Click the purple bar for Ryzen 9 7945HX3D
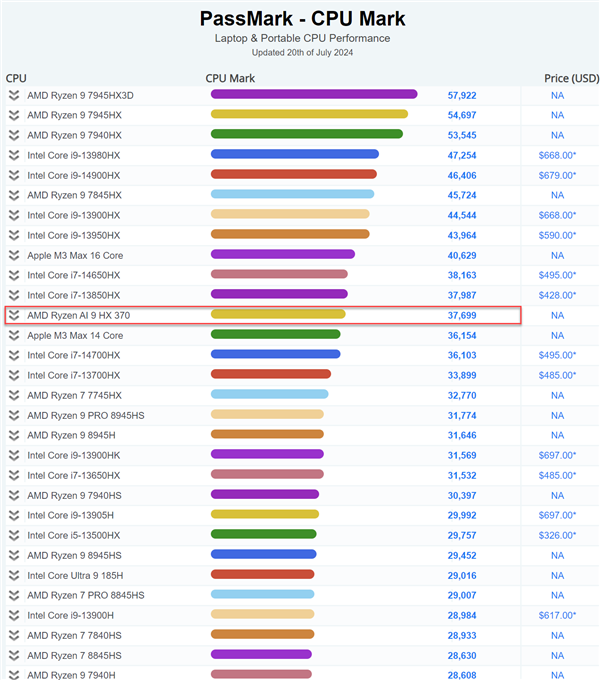Viewport: 600px width, 680px height. [x=313, y=95]
